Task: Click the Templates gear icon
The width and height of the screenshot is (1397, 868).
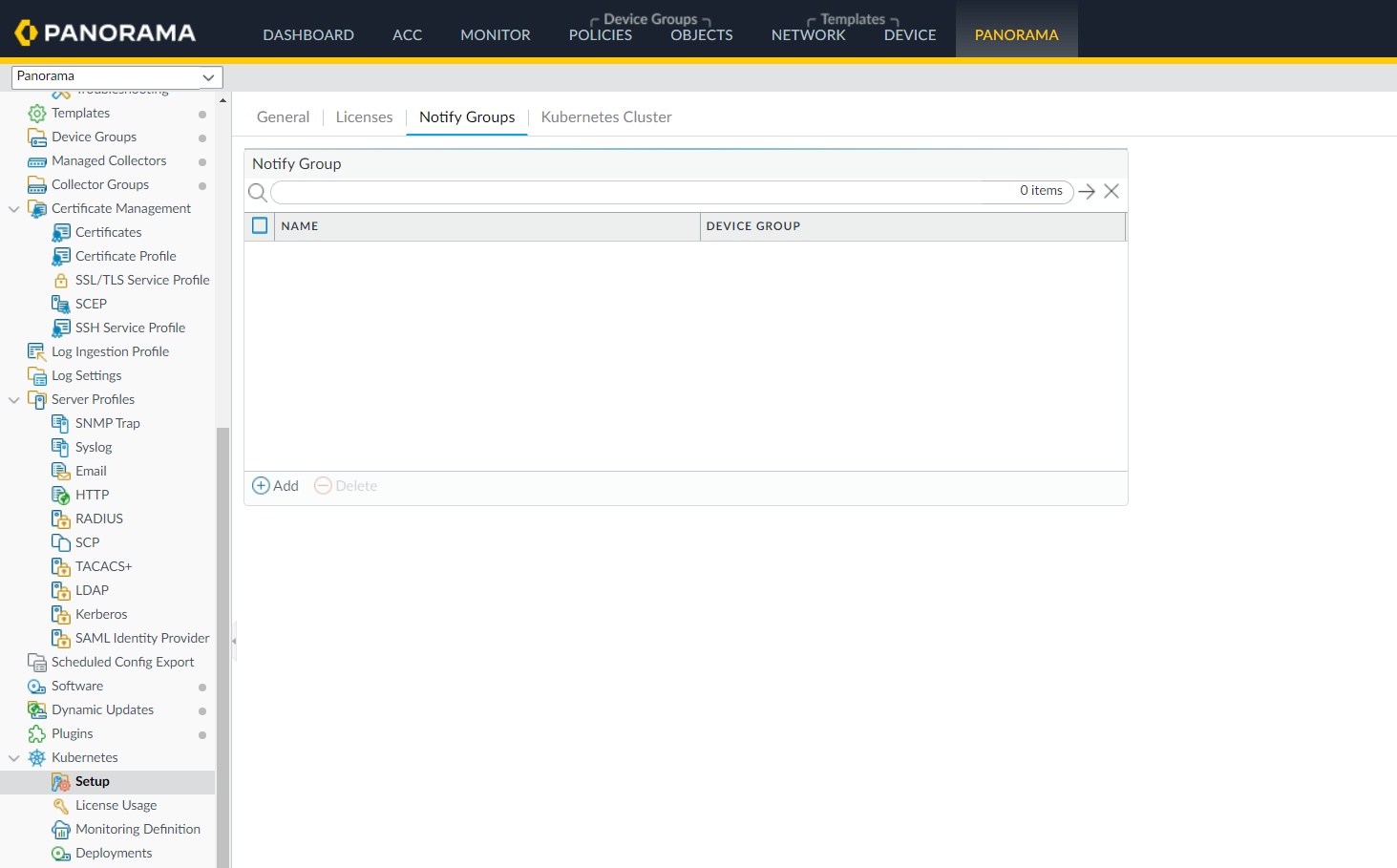Action: [37, 114]
